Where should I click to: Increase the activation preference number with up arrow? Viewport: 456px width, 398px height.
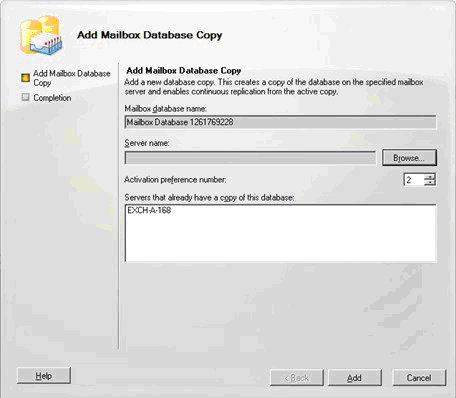click(430, 177)
